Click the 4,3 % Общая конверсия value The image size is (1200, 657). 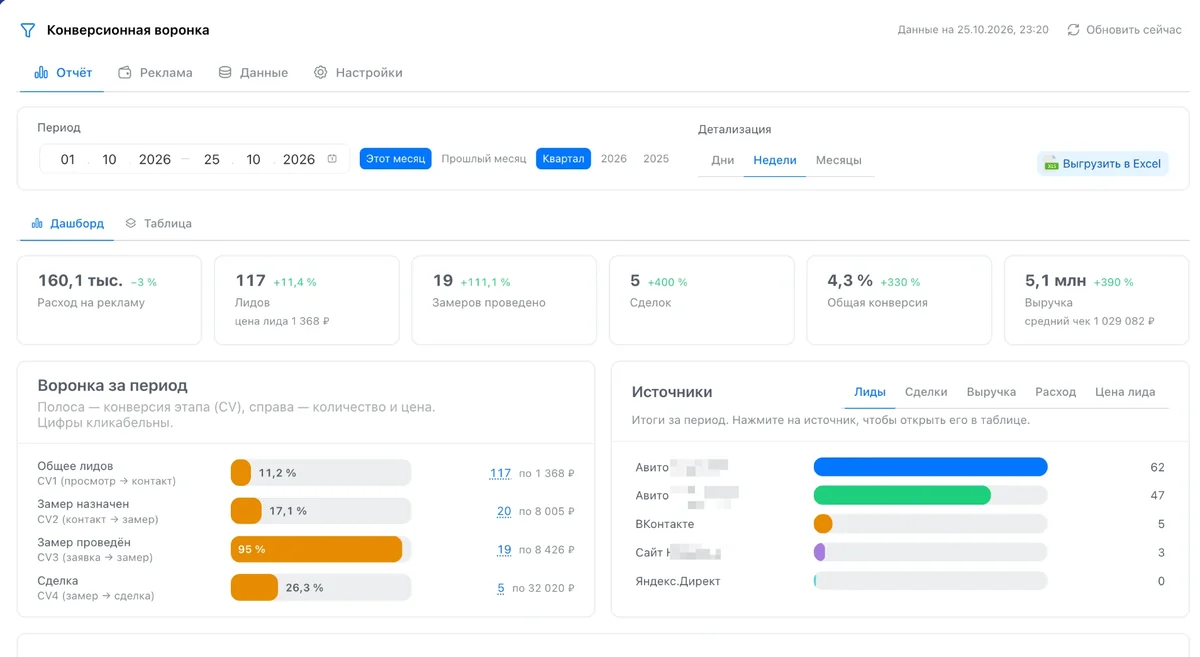[850, 281]
